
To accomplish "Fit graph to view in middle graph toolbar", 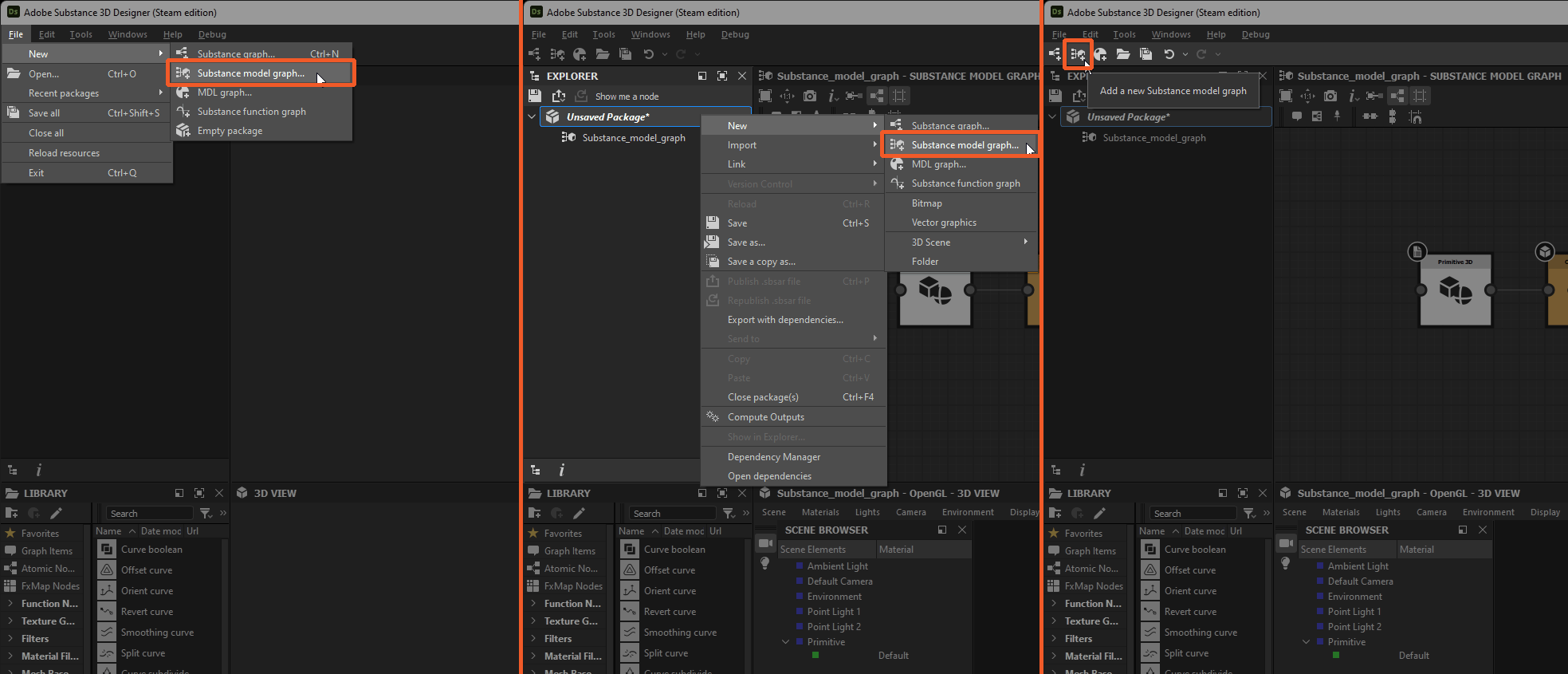I will (x=765, y=96).
